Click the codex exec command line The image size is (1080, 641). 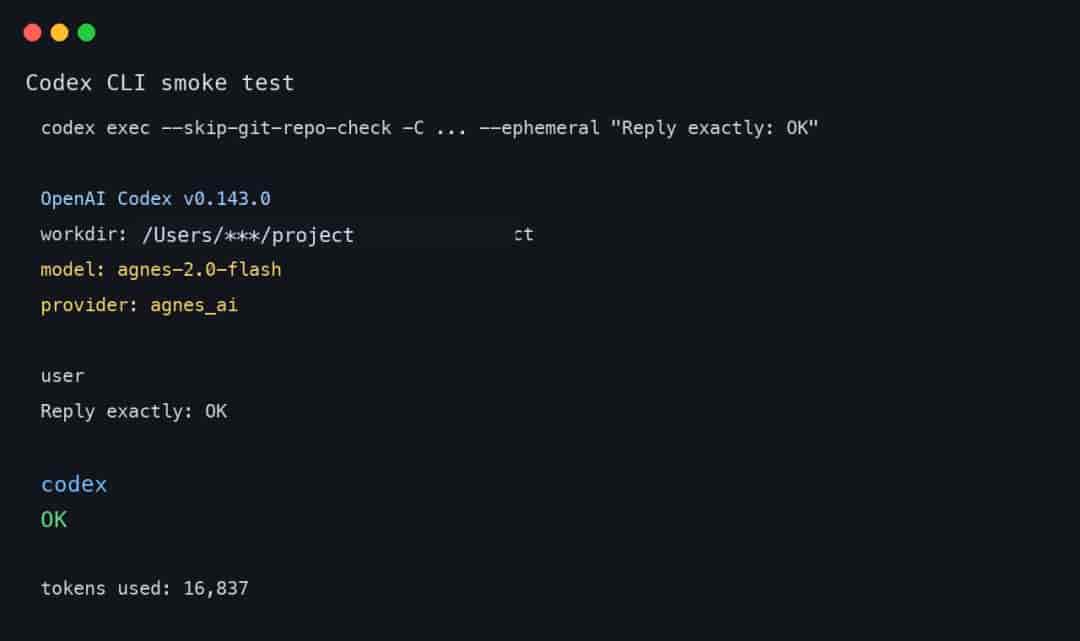tap(429, 128)
